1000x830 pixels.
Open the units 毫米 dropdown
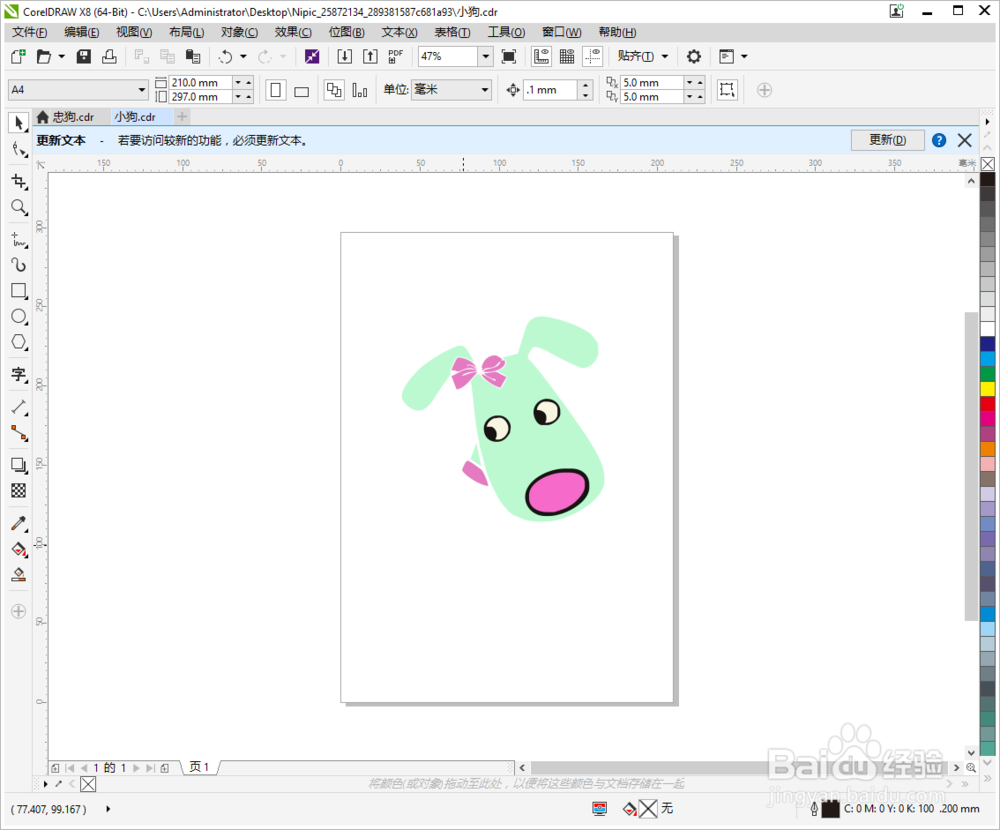pyautogui.click(x=485, y=90)
